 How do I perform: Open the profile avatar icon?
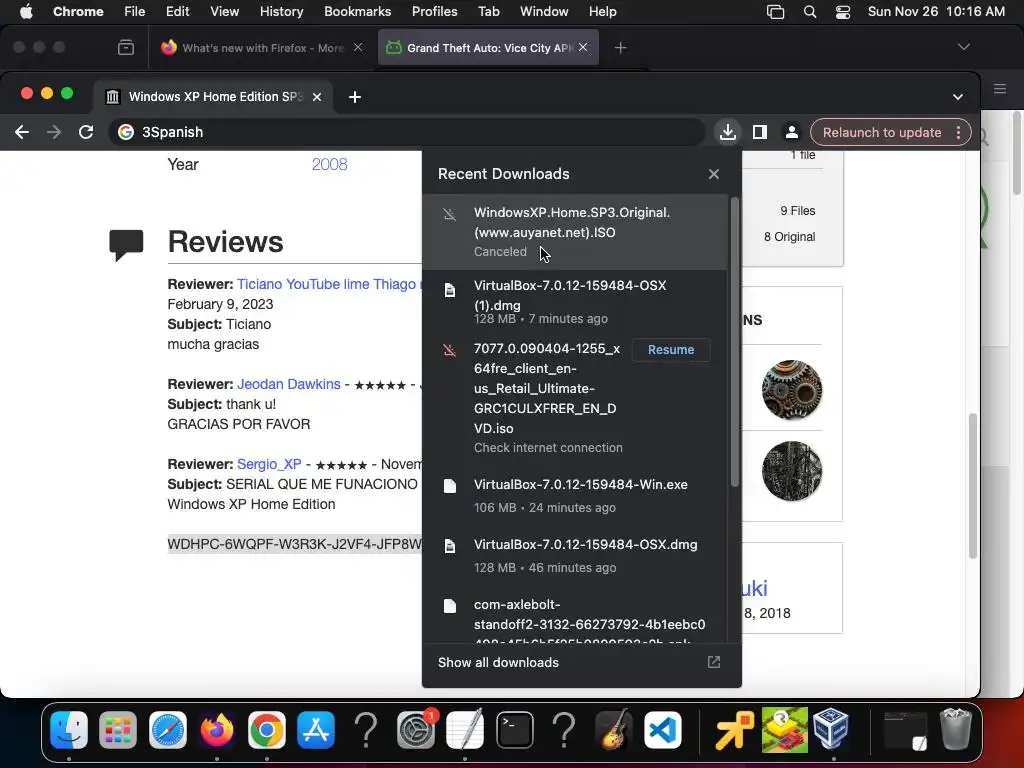(x=792, y=133)
